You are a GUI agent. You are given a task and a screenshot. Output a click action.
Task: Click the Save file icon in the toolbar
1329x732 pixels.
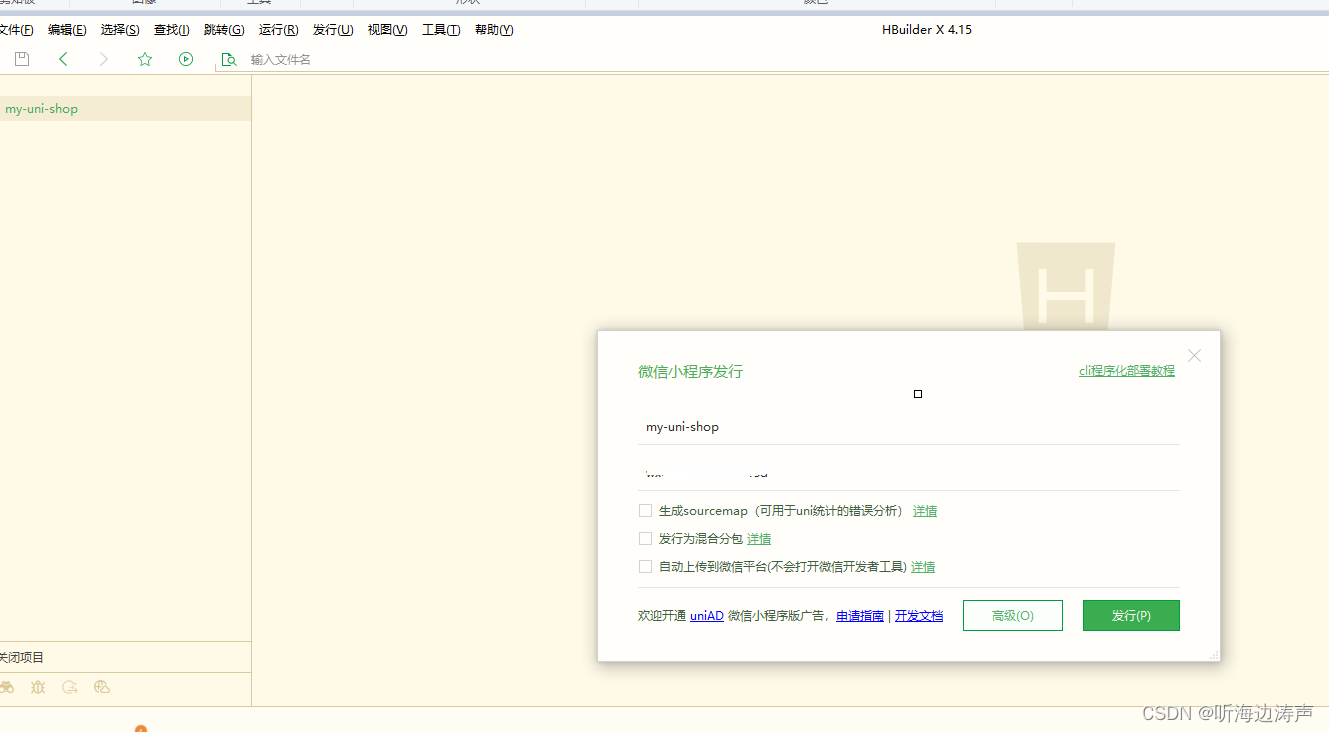[22, 59]
